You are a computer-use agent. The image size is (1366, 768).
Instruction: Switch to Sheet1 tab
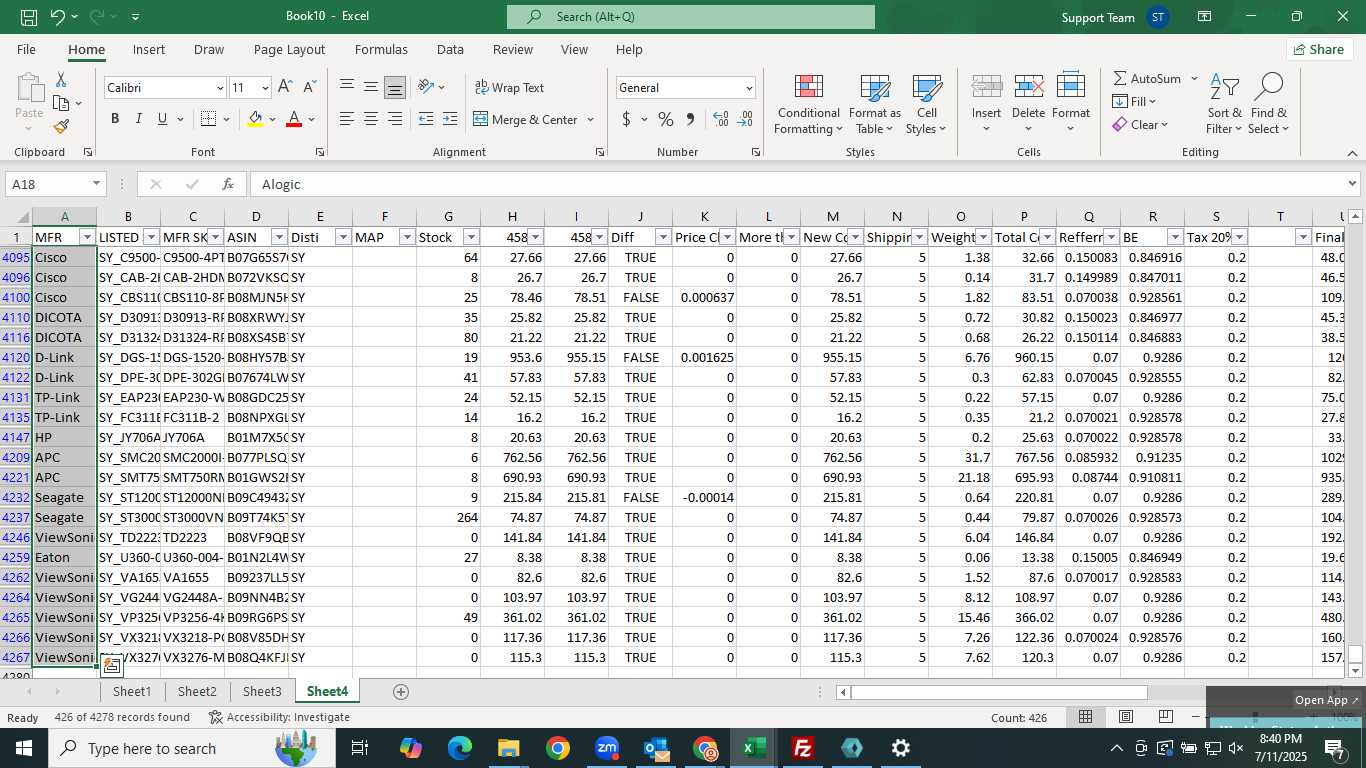tap(132, 691)
